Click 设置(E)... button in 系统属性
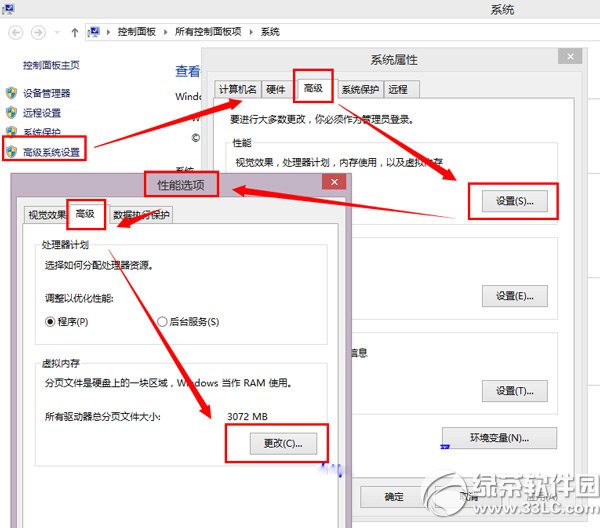The image size is (600, 528). [x=514, y=296]
